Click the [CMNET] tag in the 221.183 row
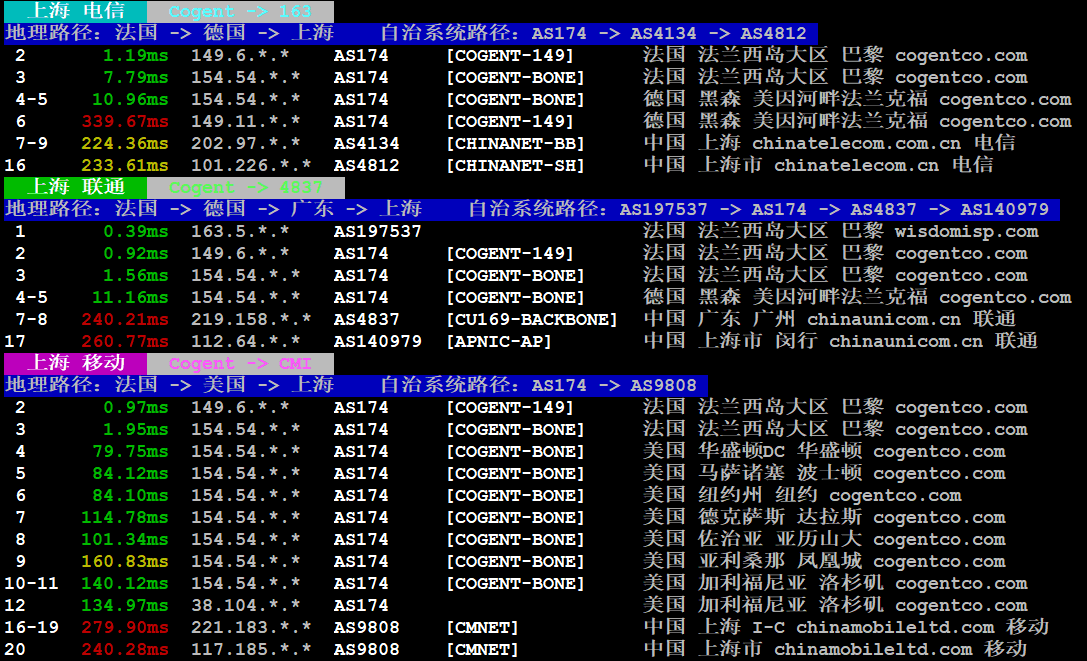The image size is (1087, 661). pyautogui.click(x=482, y=628)
